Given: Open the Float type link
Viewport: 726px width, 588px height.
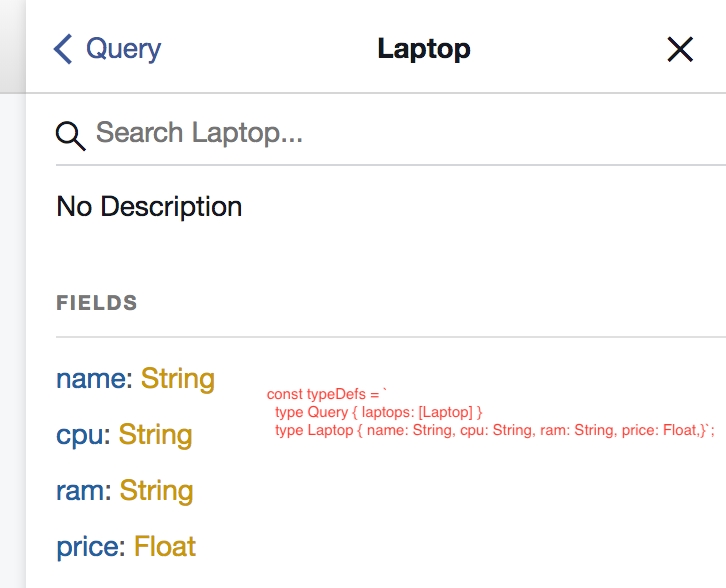Looking at the screenshot, I should click(x=165, y=547).
